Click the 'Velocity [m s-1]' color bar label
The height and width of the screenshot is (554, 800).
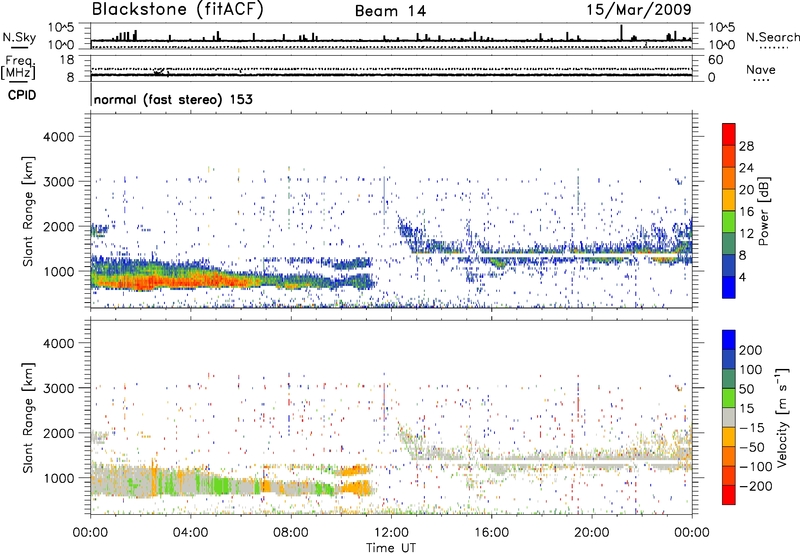[782, 417]
